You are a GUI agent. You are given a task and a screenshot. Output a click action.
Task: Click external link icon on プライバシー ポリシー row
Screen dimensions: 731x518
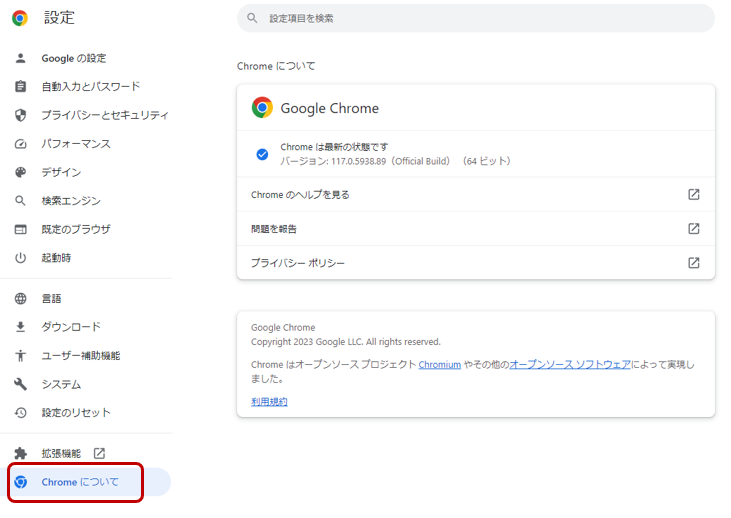[x=693, y=263]
